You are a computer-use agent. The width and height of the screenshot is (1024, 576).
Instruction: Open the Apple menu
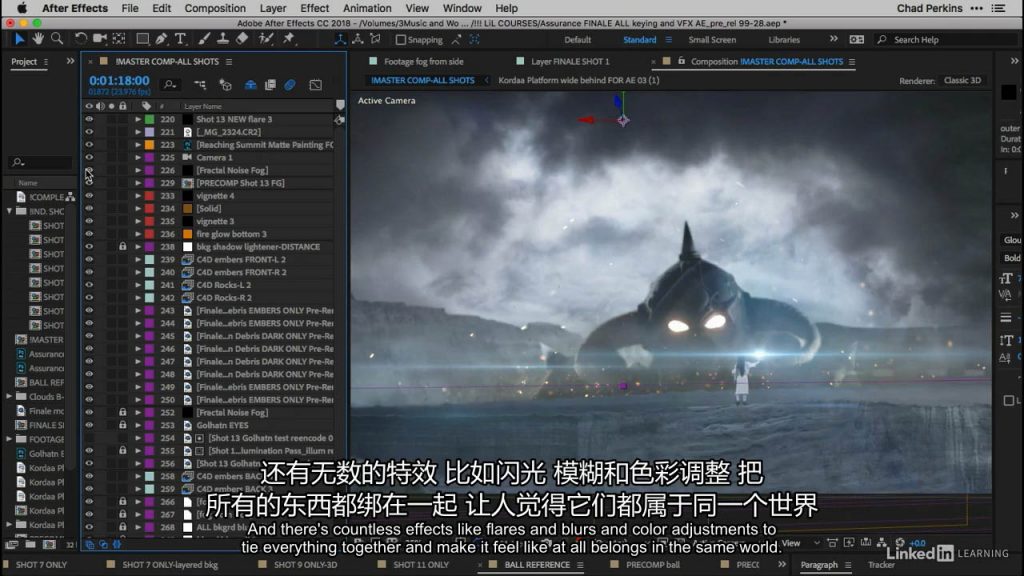pyautogui.click(x=22, y=8)
